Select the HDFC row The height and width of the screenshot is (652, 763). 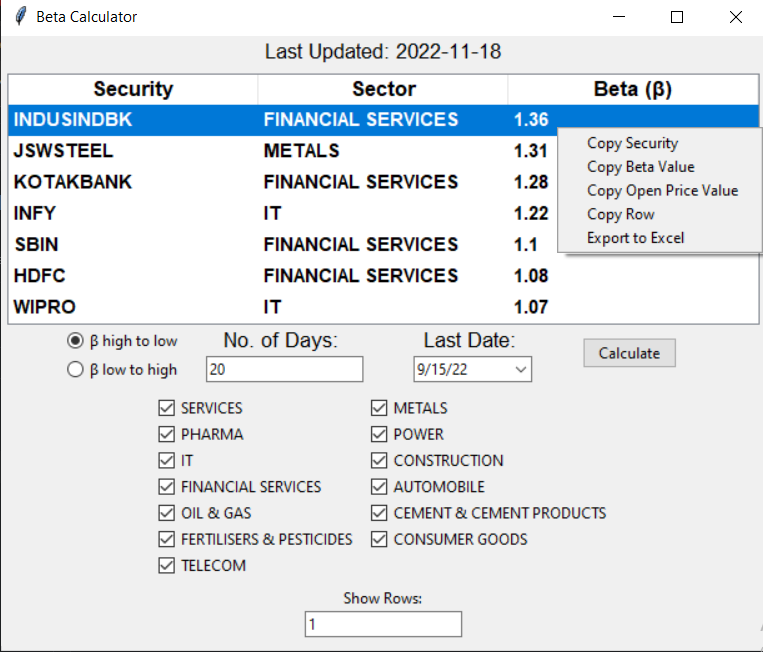383,275
